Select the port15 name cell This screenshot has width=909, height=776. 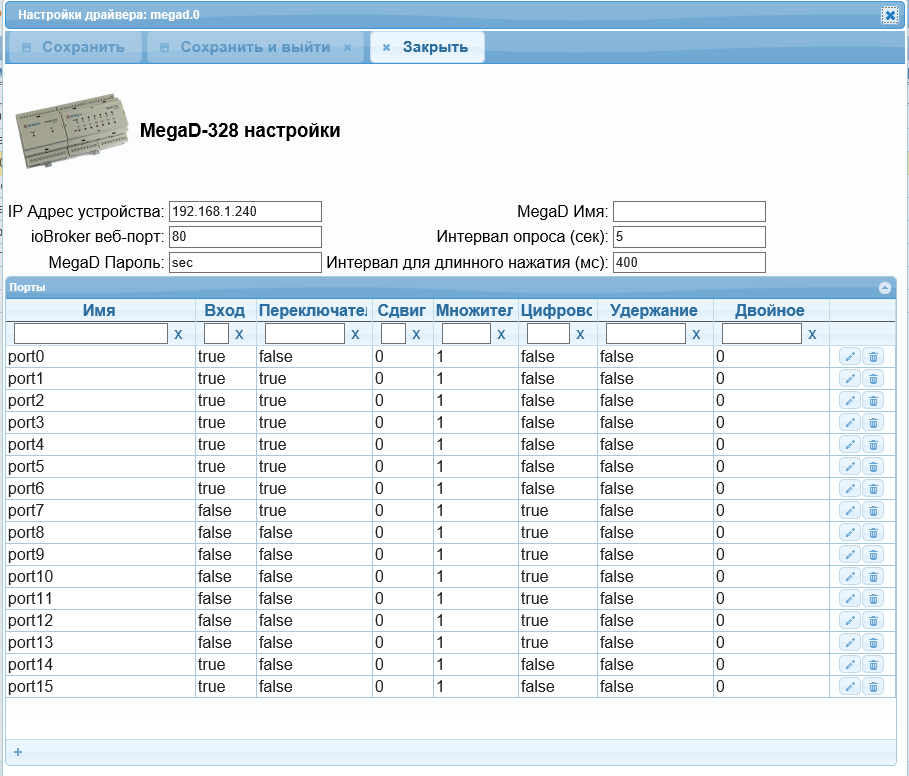pyautogui.click(x=100, y=687)
